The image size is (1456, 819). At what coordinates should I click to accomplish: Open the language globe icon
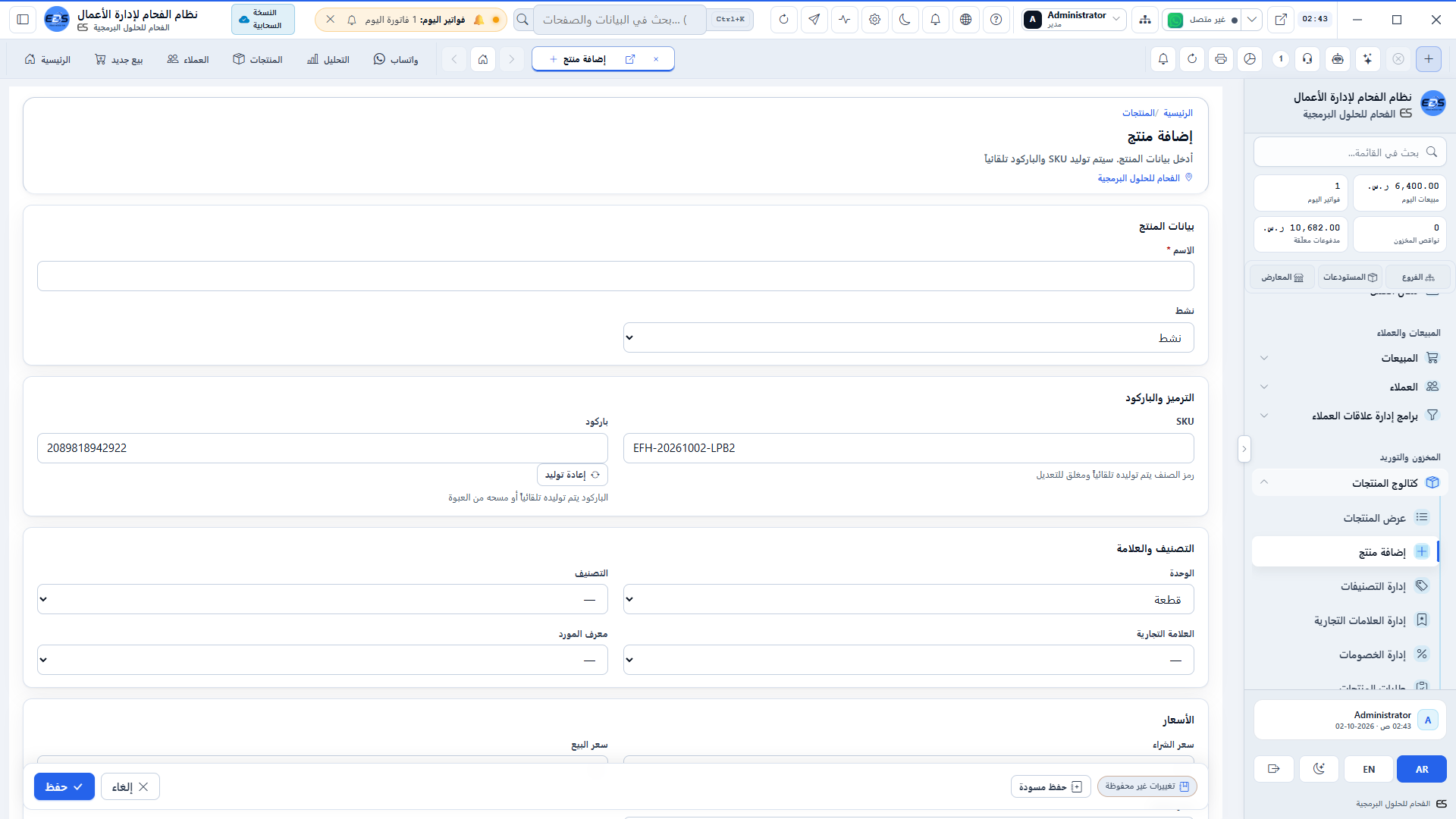coord(965,20)
